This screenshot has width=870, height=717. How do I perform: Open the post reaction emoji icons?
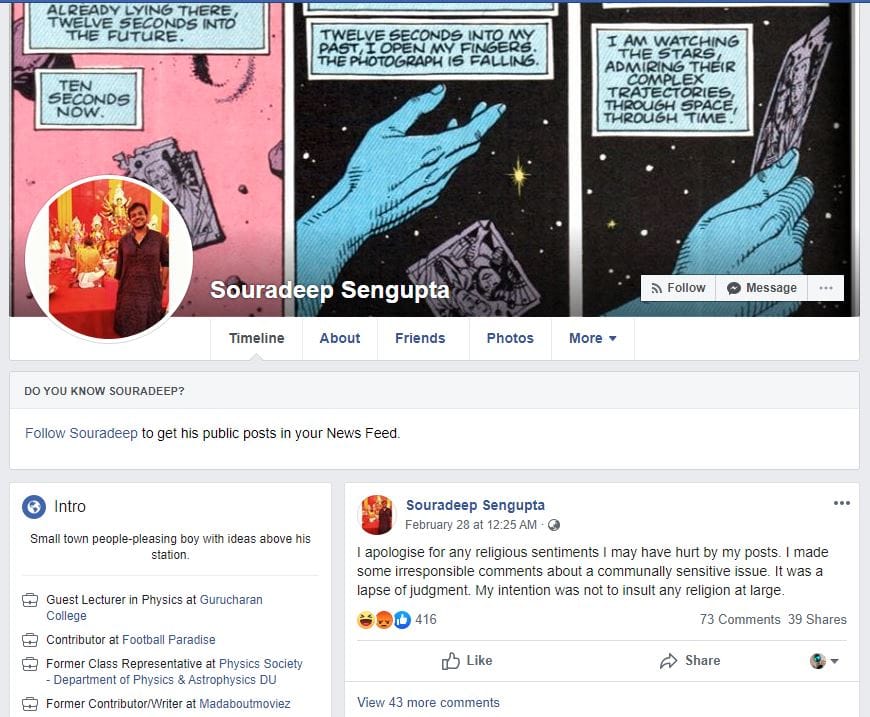[384, 619]
